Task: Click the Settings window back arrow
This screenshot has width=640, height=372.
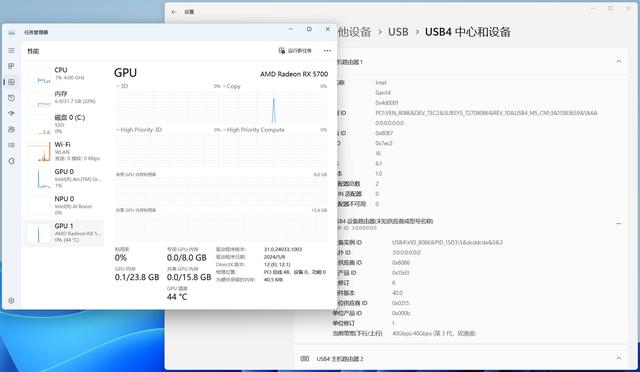Action: (x=174, y=12)
